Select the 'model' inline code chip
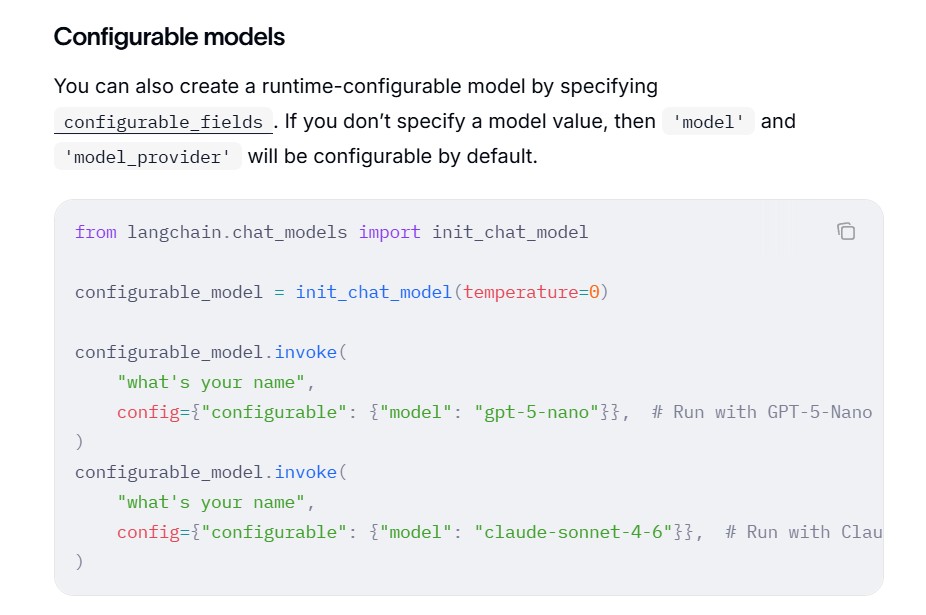The image size is (926, 615). (x=707, y=122)
